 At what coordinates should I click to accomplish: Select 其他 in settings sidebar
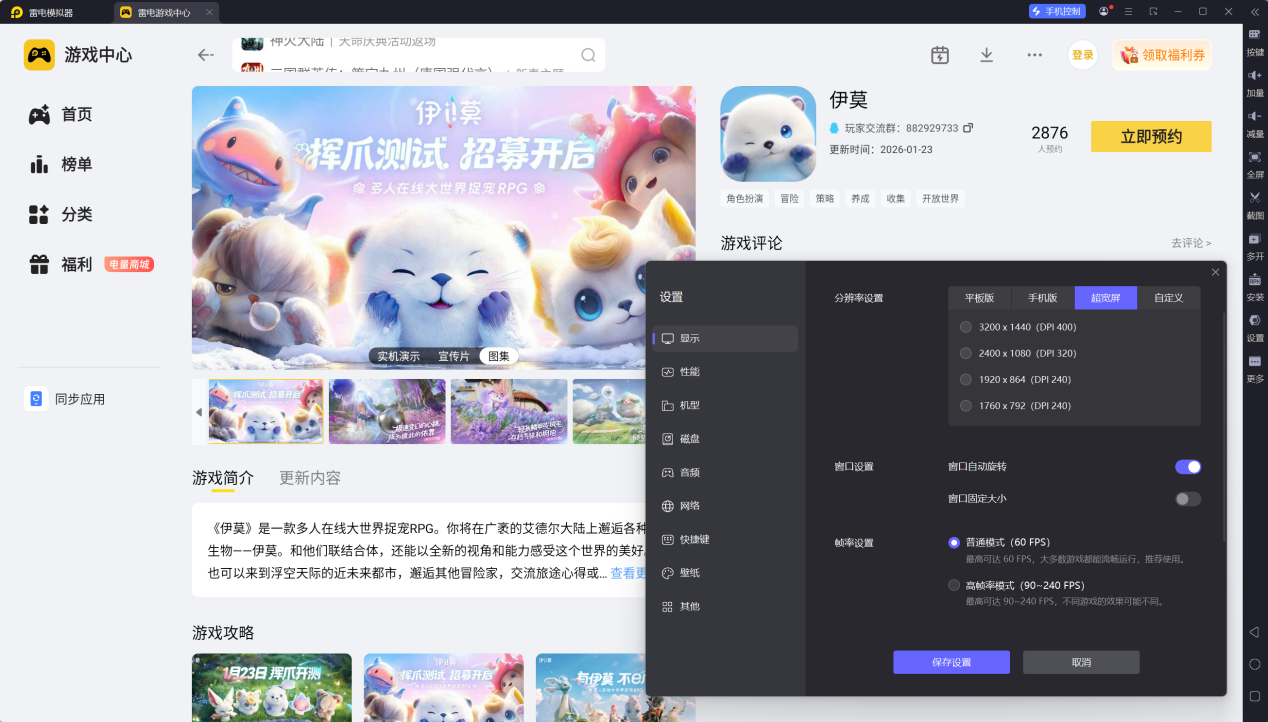click(x=725, y=606)
